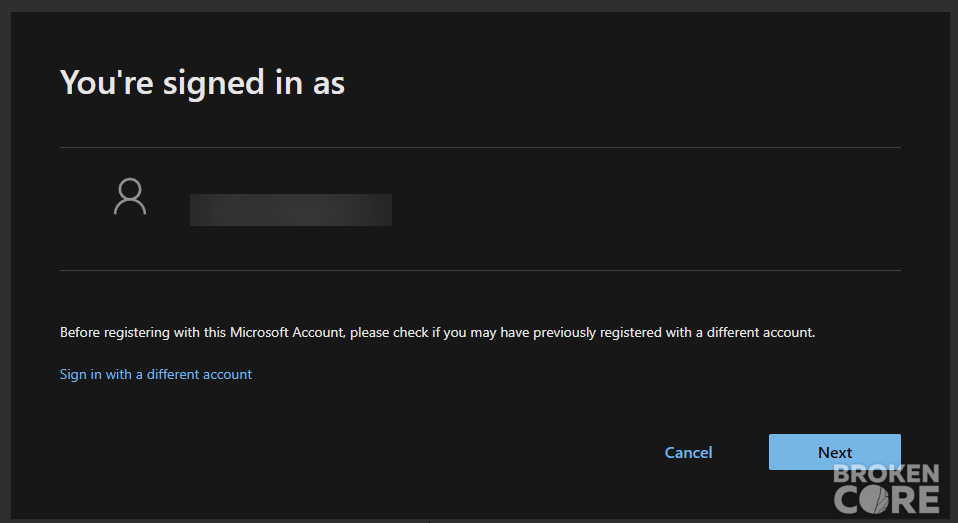Viewport: 958px width, 523px height.
Task: Click the words Microsoft Account in notice
Action: tap(287, 332)
